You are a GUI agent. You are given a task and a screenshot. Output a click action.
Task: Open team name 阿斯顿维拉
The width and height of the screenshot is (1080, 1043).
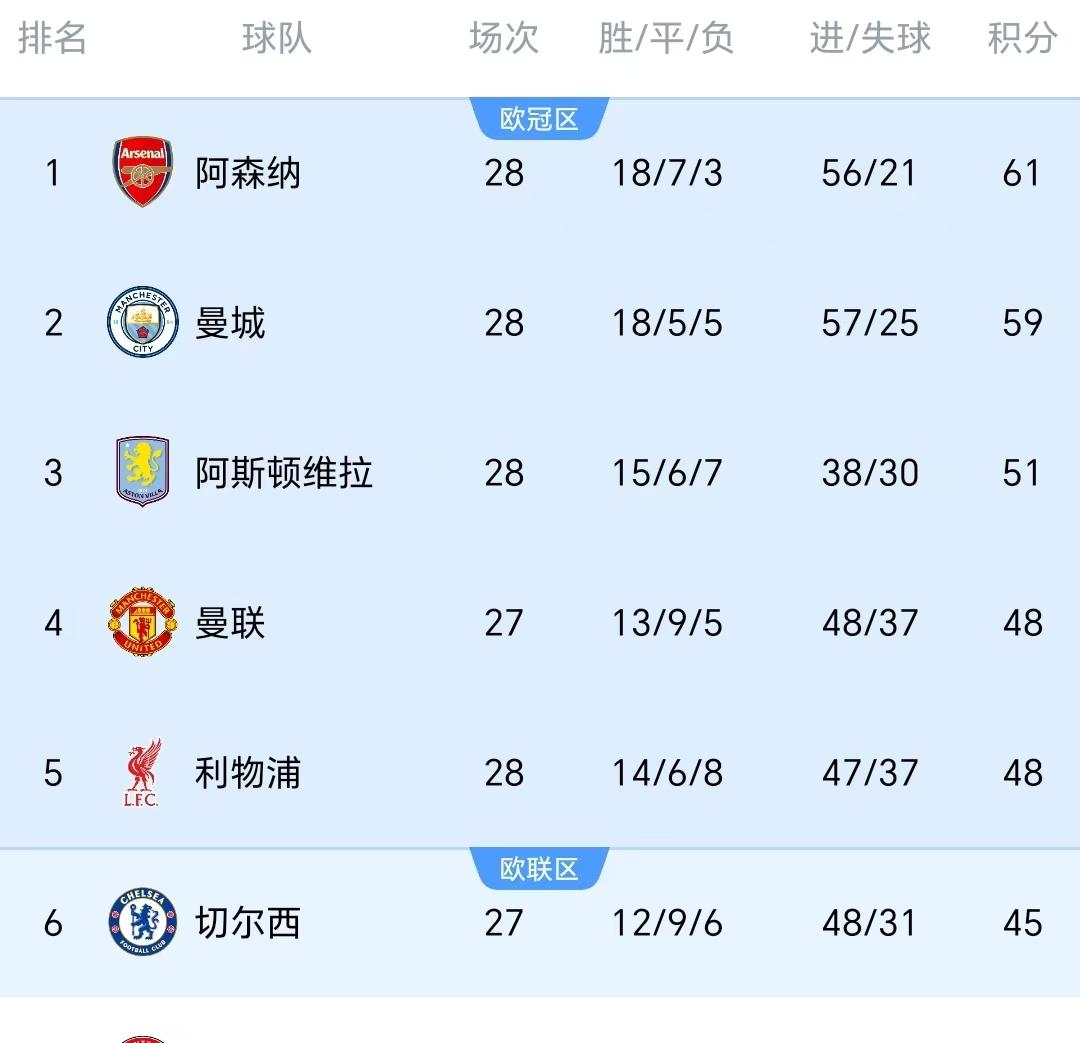pos(284,473)
